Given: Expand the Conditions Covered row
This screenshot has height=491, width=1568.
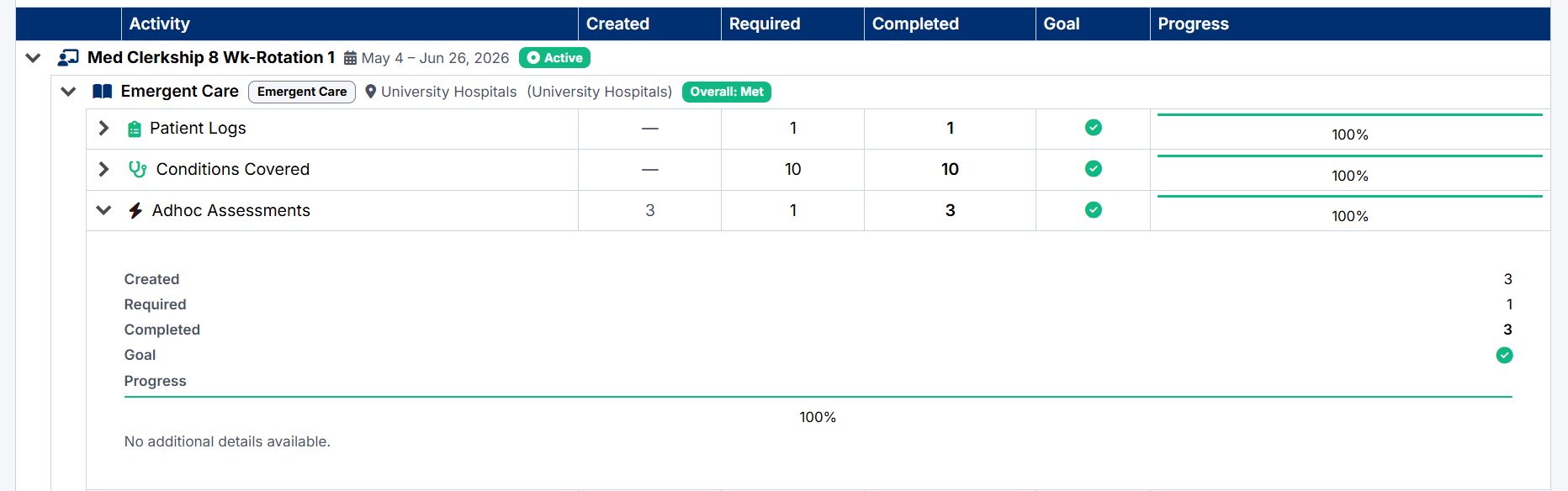Looking at the screenshot, I should click(x=103, y=169).
